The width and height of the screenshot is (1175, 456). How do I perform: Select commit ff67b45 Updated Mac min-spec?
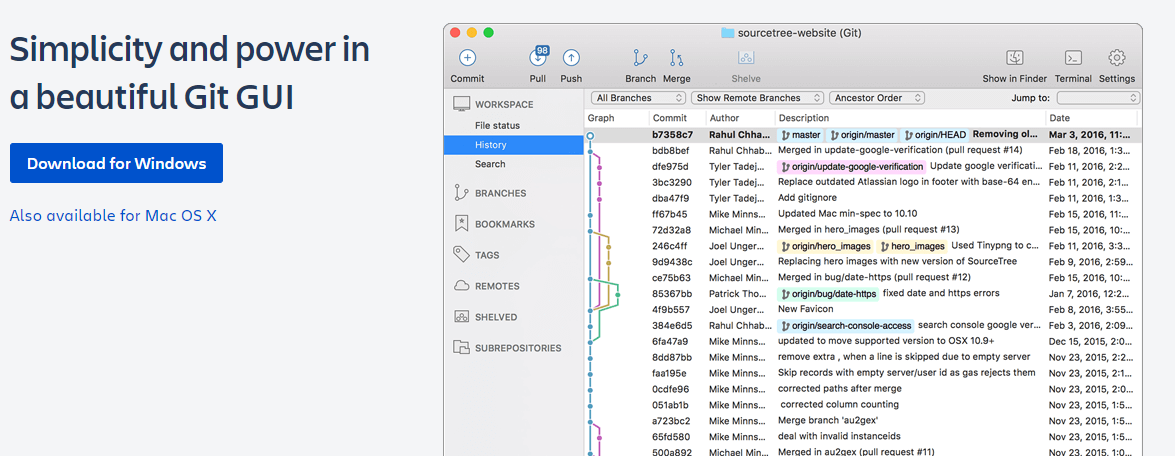click(x=863, y=214)
